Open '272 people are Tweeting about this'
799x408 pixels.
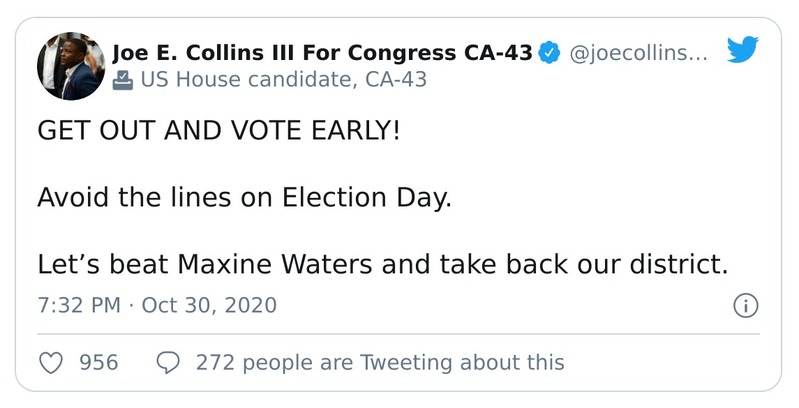[x=380, y=362]
